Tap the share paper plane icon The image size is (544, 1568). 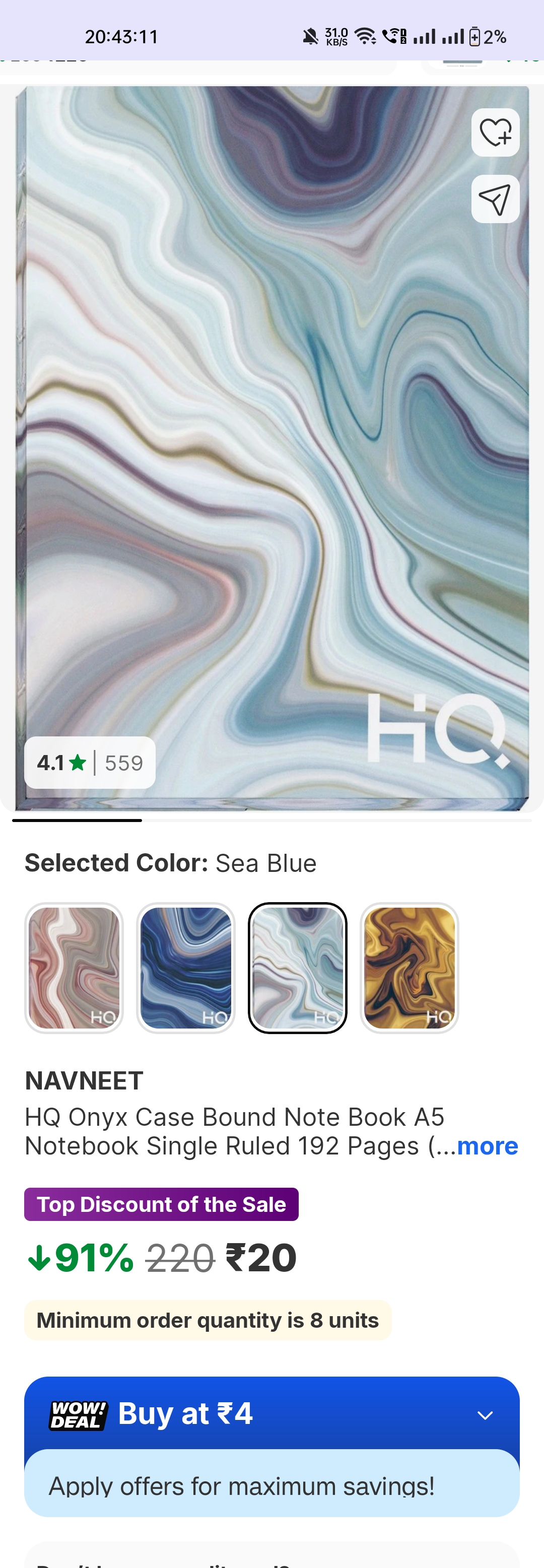(495, 199)
